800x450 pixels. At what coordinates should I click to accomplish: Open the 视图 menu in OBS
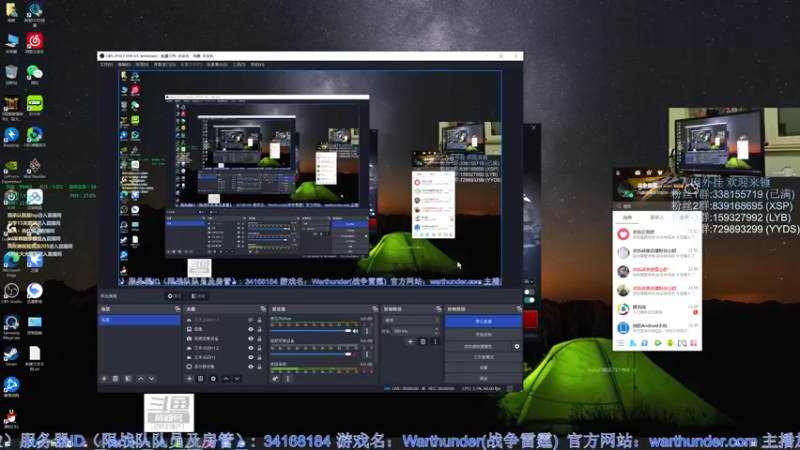(x=141, y=65)
